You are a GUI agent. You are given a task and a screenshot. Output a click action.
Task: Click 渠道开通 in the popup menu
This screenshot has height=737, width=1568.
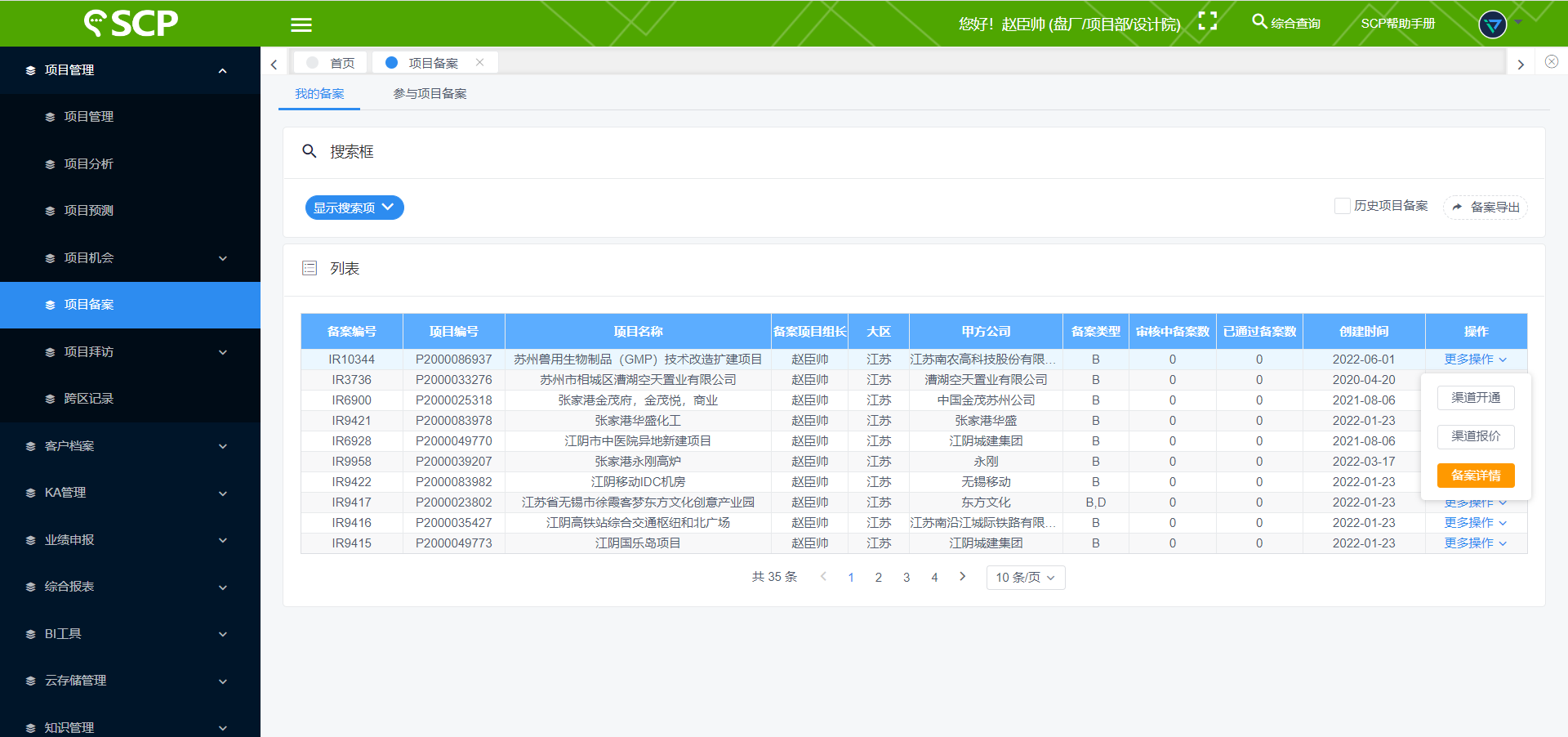pyautogui.click(x=1476, y=398)
